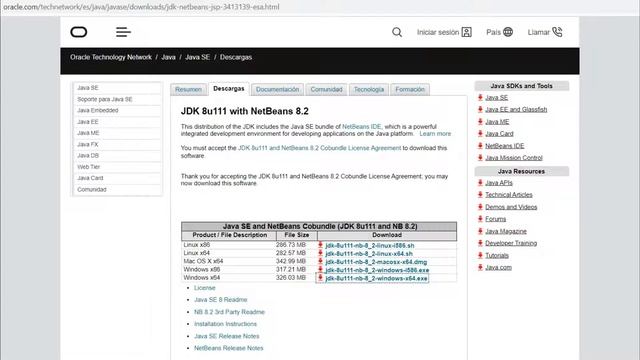
Task: Switch to the Tecnología tab
Action: coord(369,89)
